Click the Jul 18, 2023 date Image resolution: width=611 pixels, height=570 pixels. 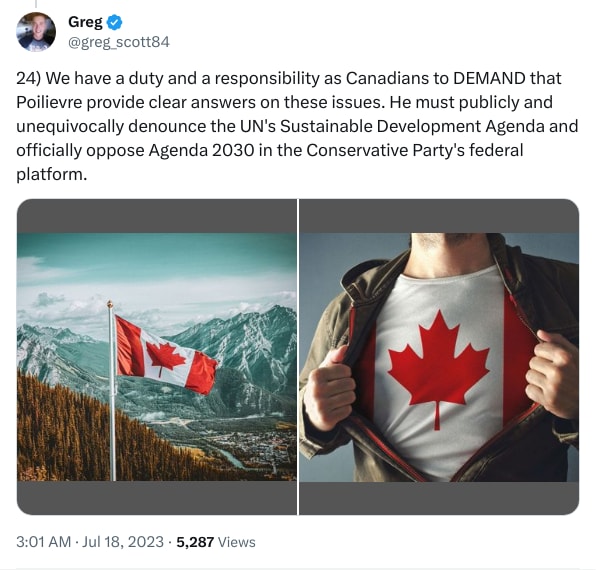pos(125,542)
